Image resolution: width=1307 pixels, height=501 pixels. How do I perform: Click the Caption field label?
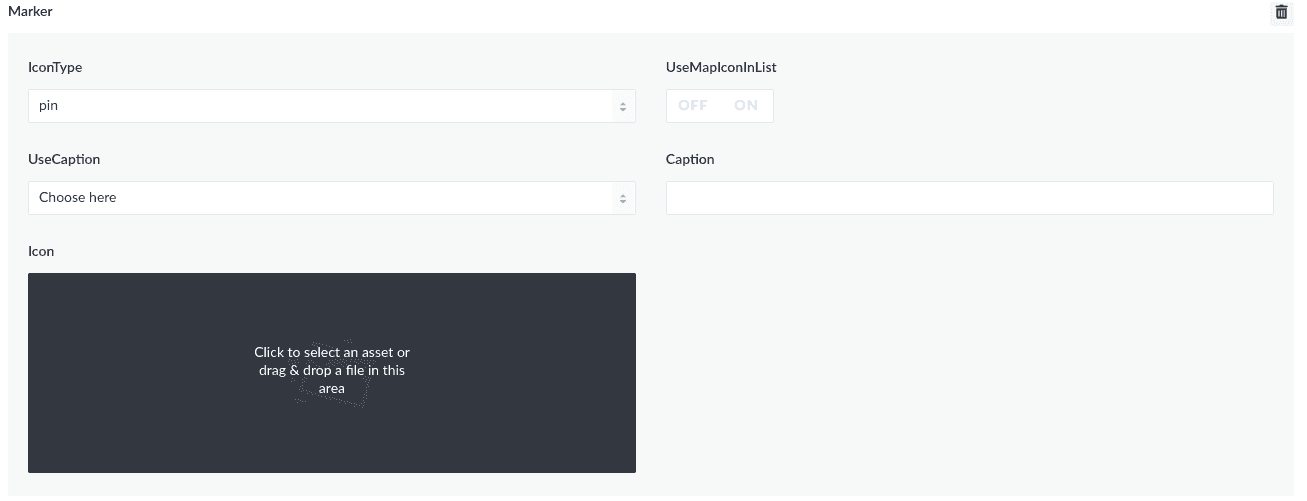pyautogui.click(x=690, y=159)
